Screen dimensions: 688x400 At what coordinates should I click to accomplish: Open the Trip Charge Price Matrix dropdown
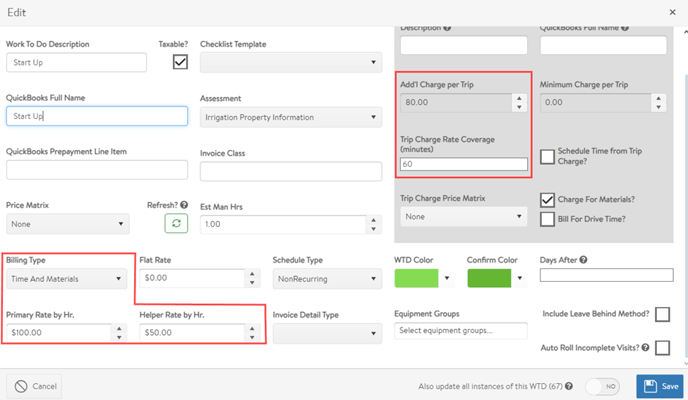(x=463, y=217)
